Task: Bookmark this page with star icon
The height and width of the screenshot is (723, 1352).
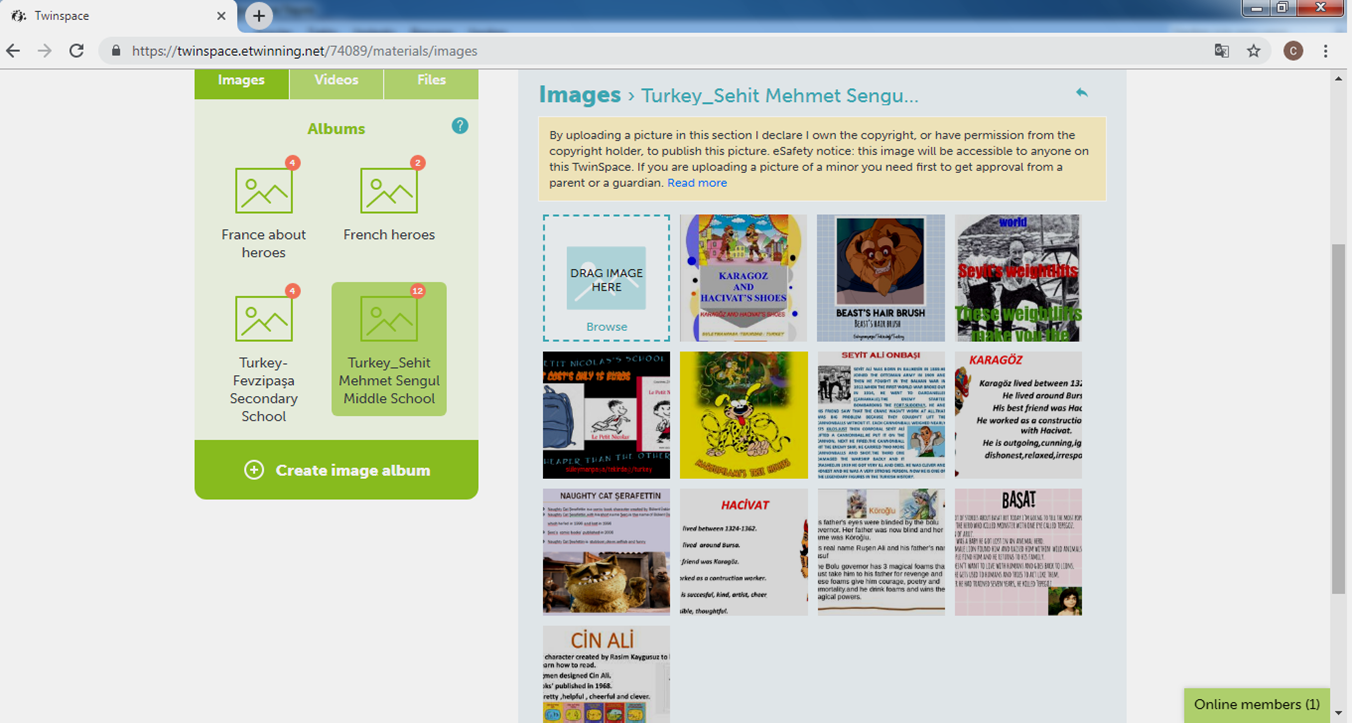Action: (x=1253, y=51)
